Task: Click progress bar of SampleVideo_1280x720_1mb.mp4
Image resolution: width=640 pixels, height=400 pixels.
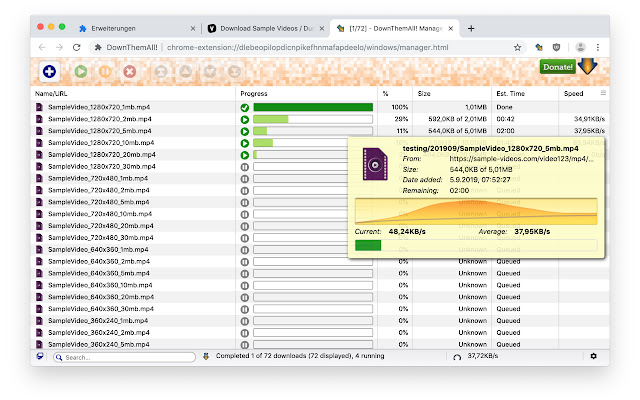Action: pos(313,107)
